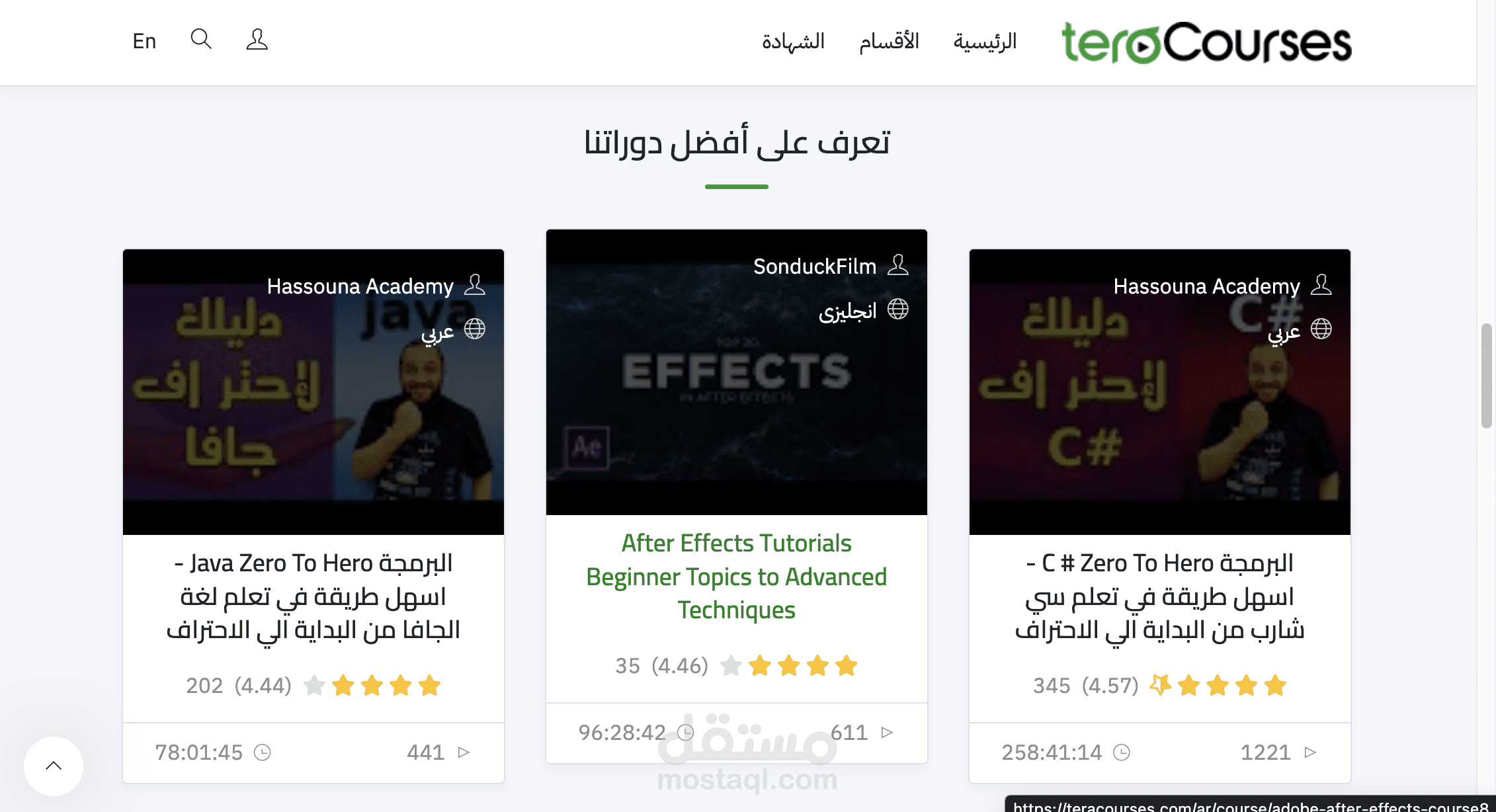Switch language with En toggle
The height and width of the screenshot is (812, 1496).
pos(144,41)
